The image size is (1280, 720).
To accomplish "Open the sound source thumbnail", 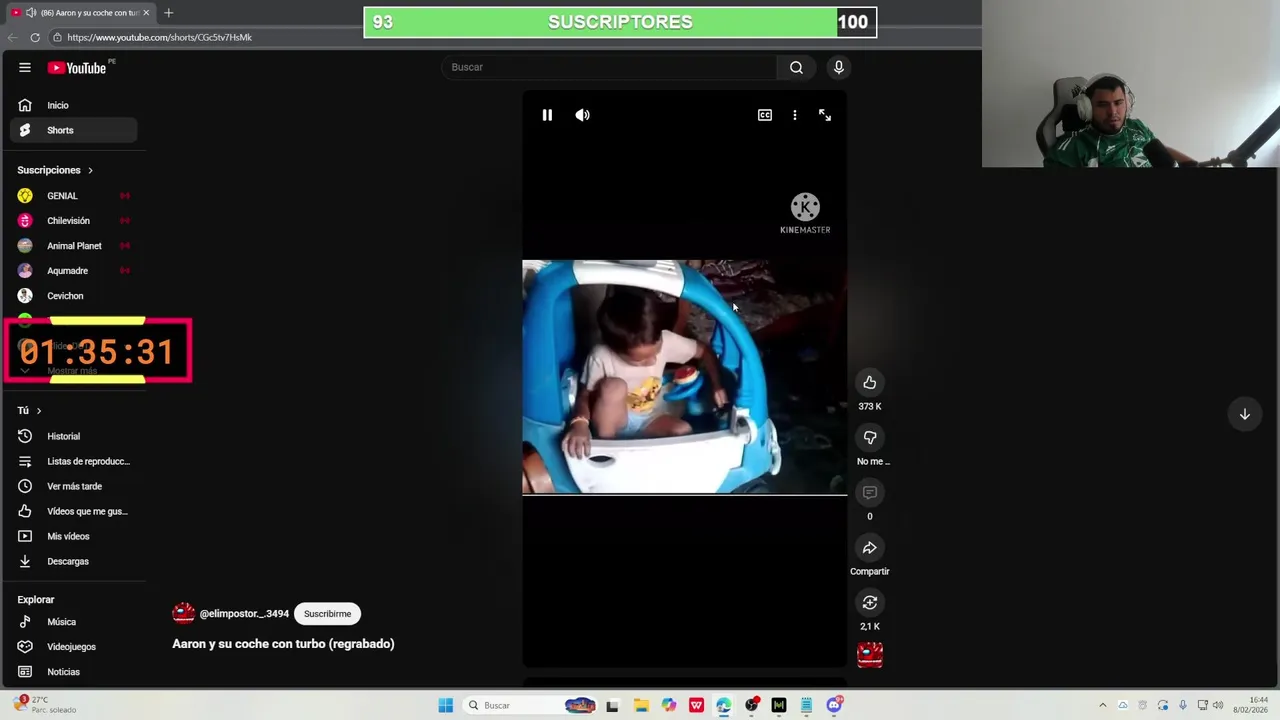I will pyautogui.click(x=870, y=655).
